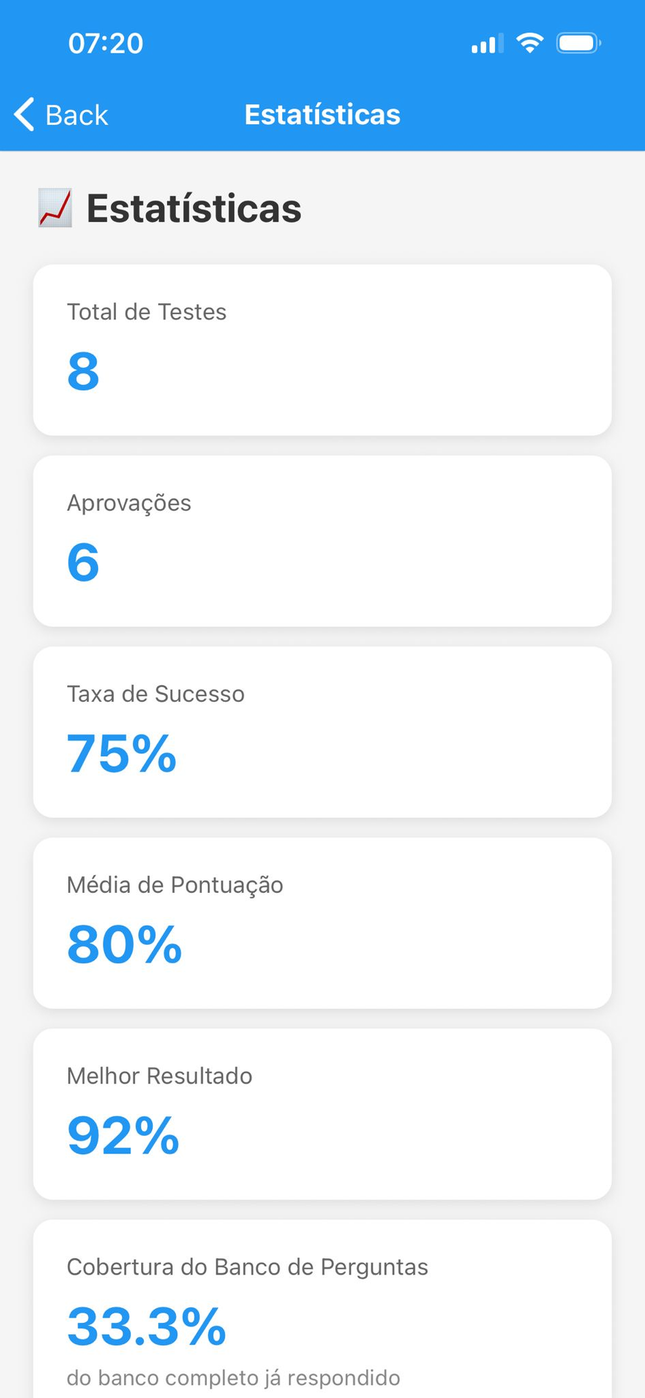Open the Melhor Resultado card
Screen dimensions: 645x1398
322,1114
